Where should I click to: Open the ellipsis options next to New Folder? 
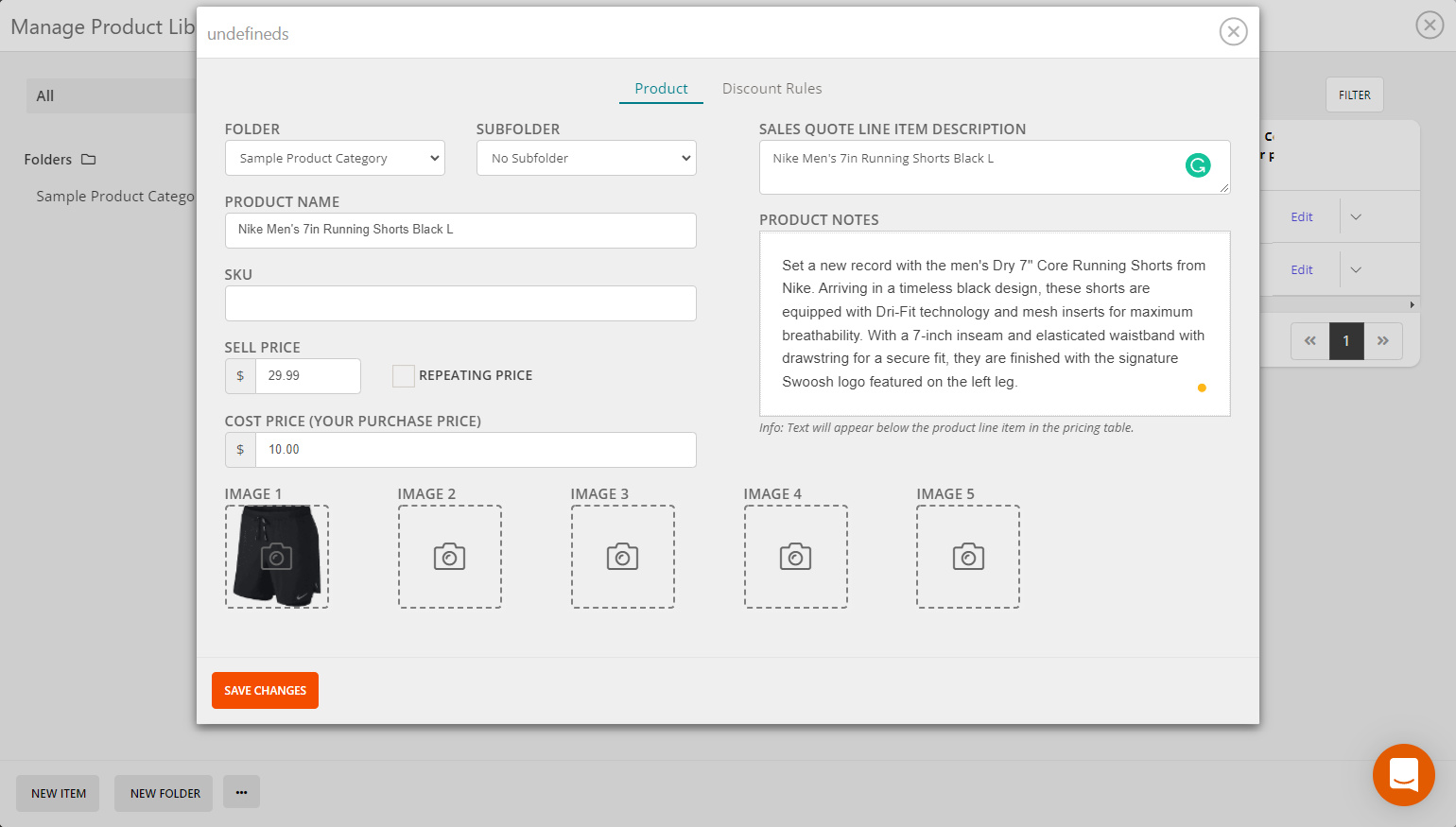coord(241,792)
